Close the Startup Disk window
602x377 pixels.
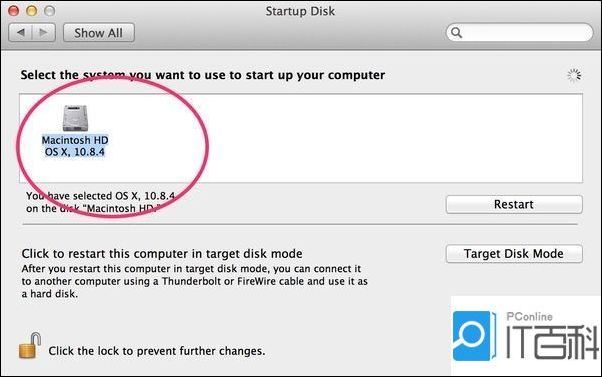click(x=13, y=11)
